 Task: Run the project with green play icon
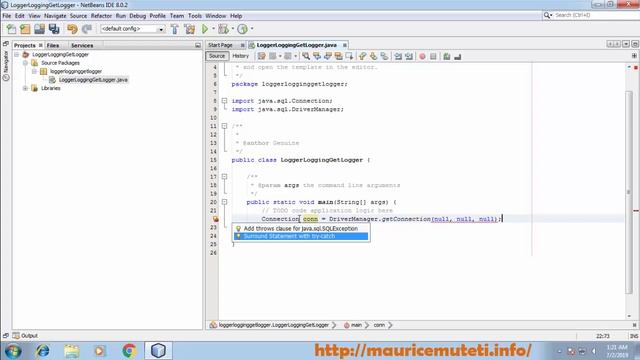click(205, 29)
